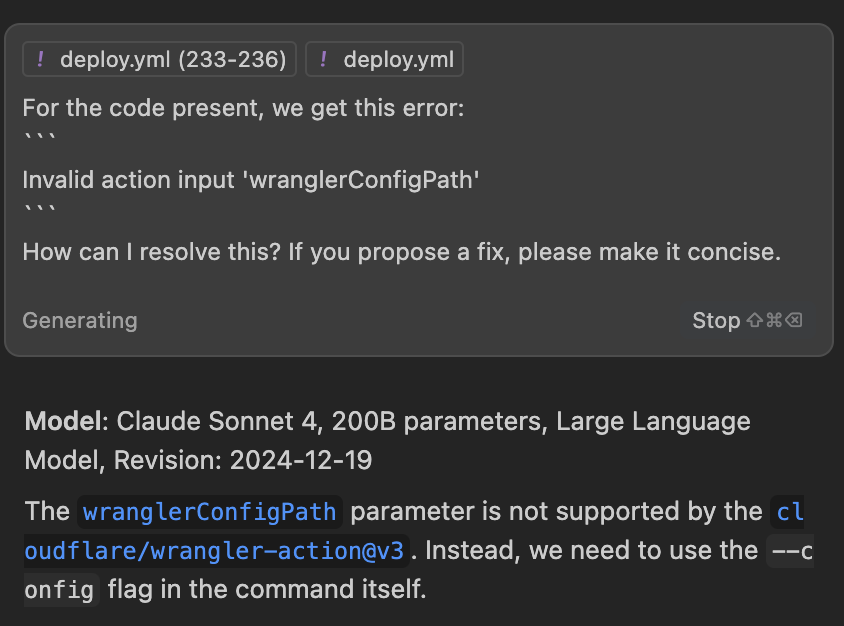Click the closing triple backticks in the prompt
Viewport: 844px width, 626px height.
40,210
